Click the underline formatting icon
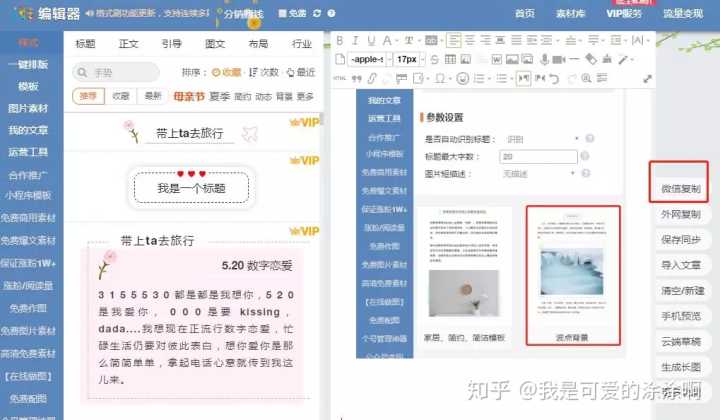This screenshot has height=420, width=720. pos(372,41)
